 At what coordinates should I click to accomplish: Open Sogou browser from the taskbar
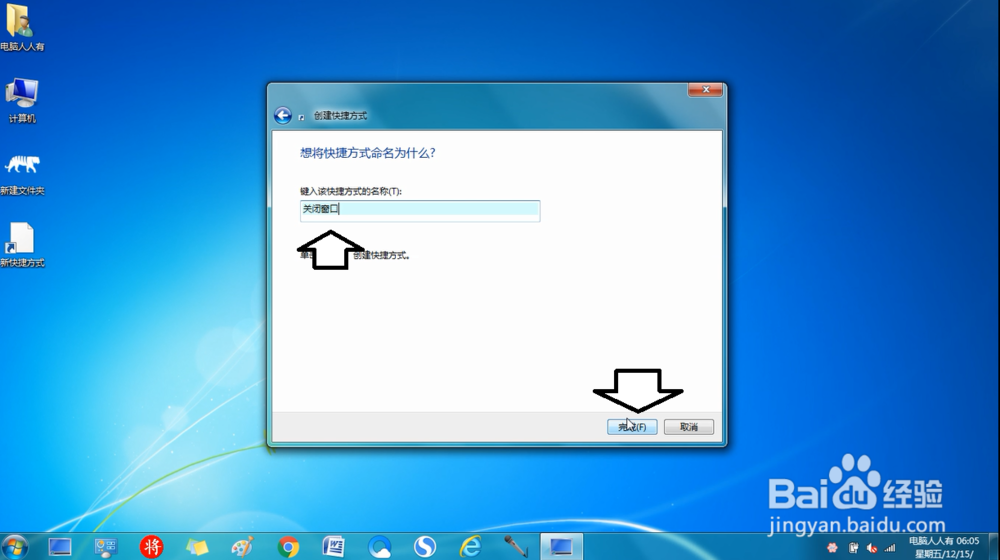tap(425, 547)
